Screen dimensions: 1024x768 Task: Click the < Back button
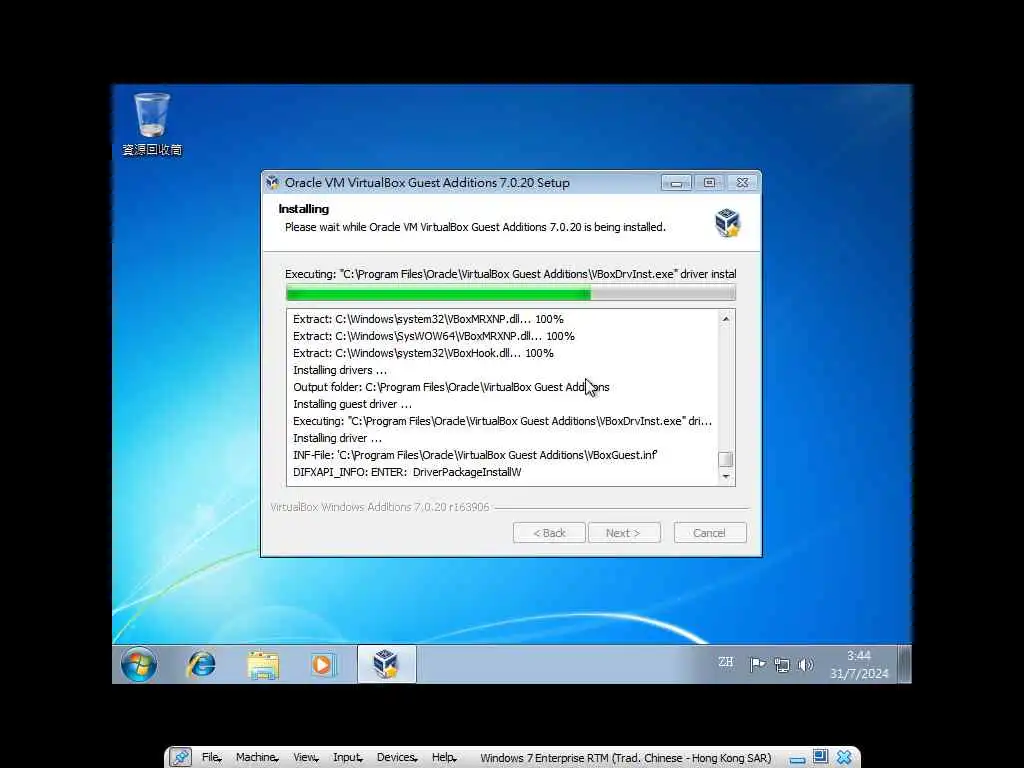(549, 533)
